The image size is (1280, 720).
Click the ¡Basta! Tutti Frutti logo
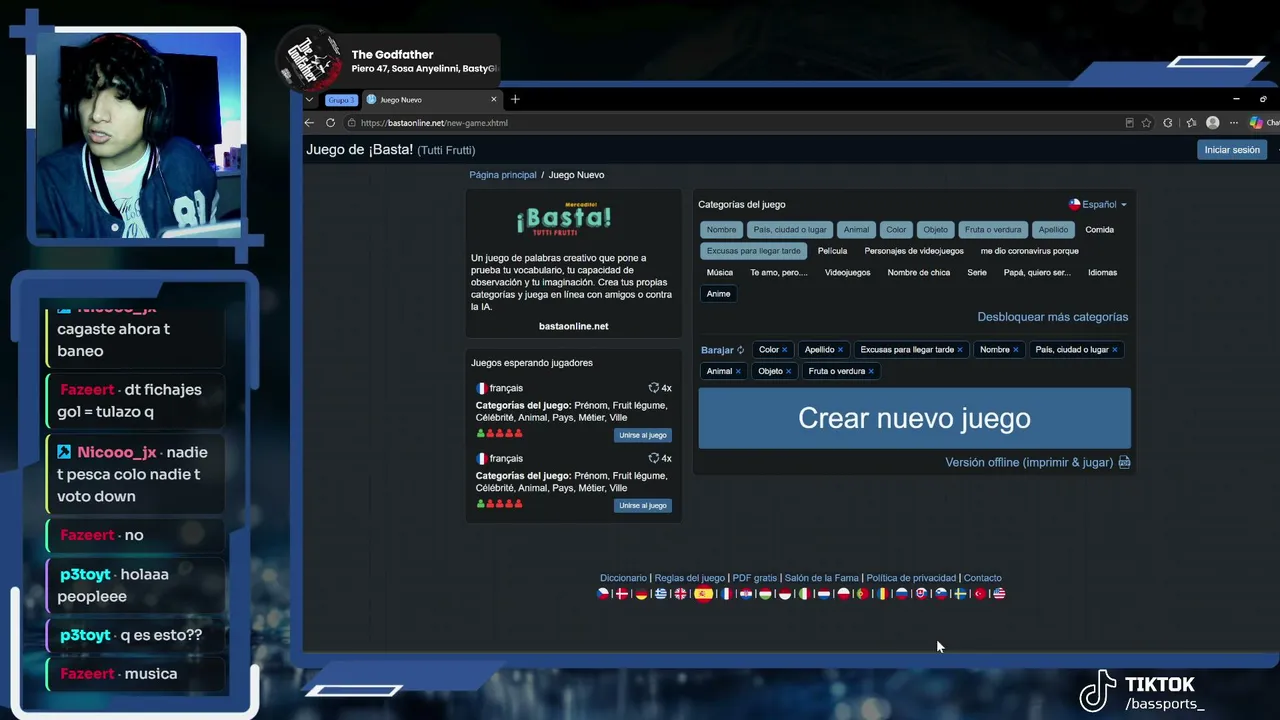click(x=564, y=219)
